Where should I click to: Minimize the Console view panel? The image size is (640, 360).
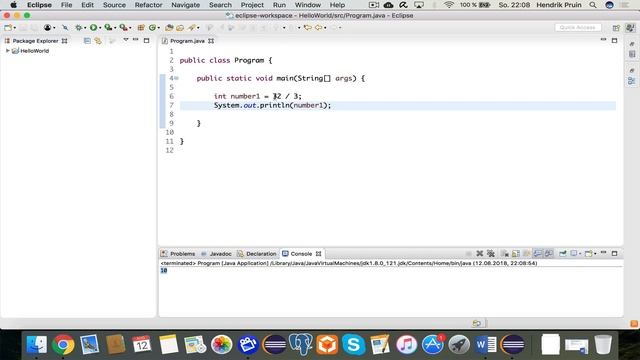tap(603, 253)
